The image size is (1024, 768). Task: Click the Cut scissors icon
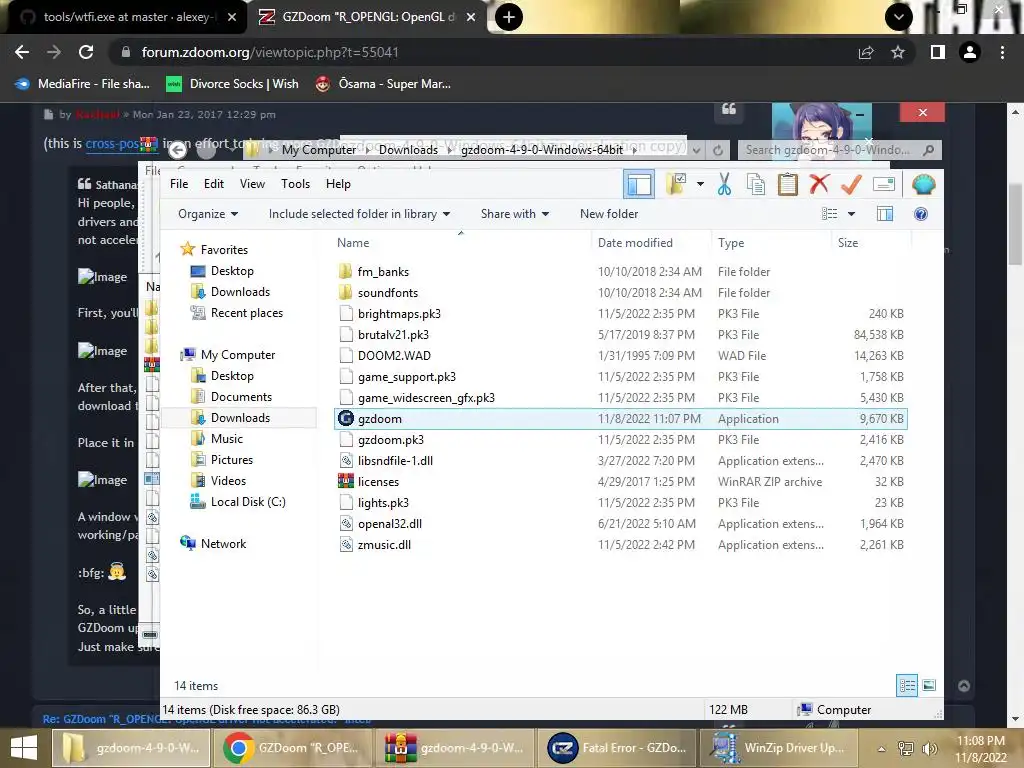[x=724, y=185]
